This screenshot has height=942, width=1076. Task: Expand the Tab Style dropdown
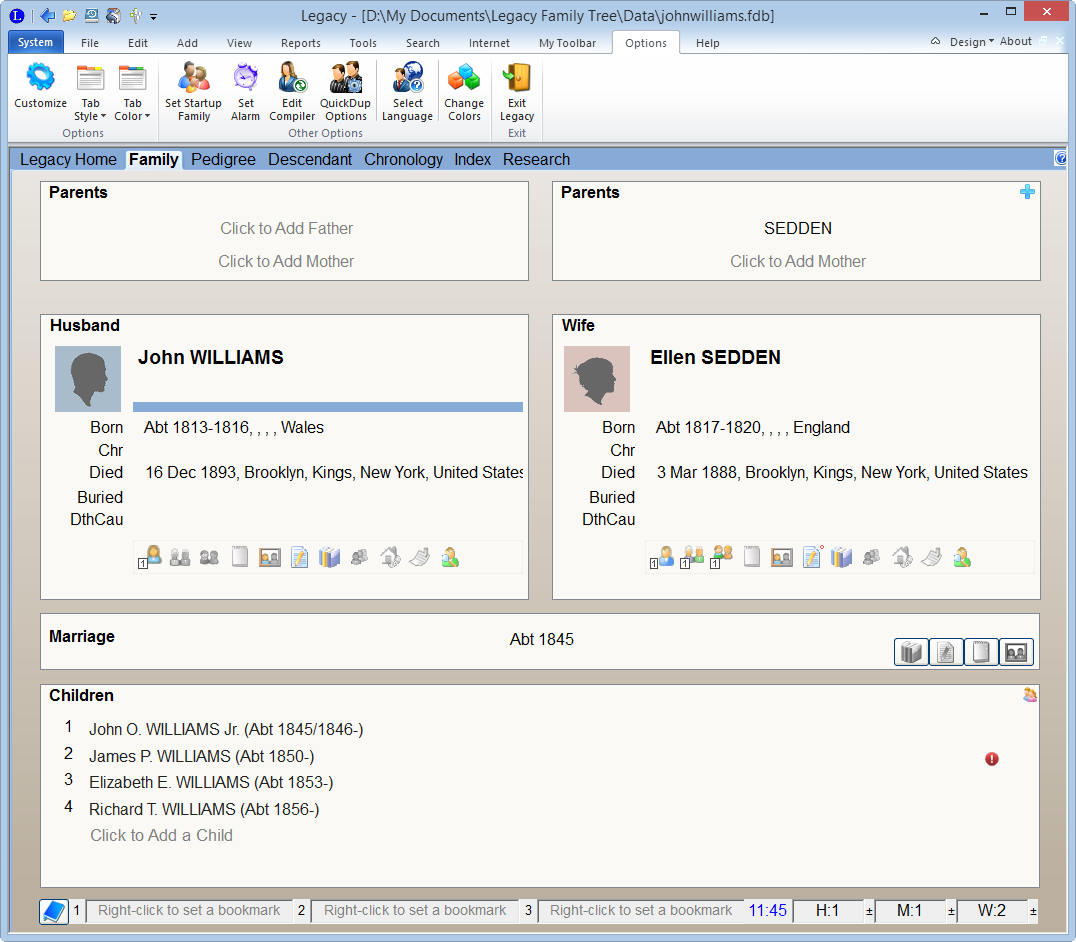click(x=90, y=110)
